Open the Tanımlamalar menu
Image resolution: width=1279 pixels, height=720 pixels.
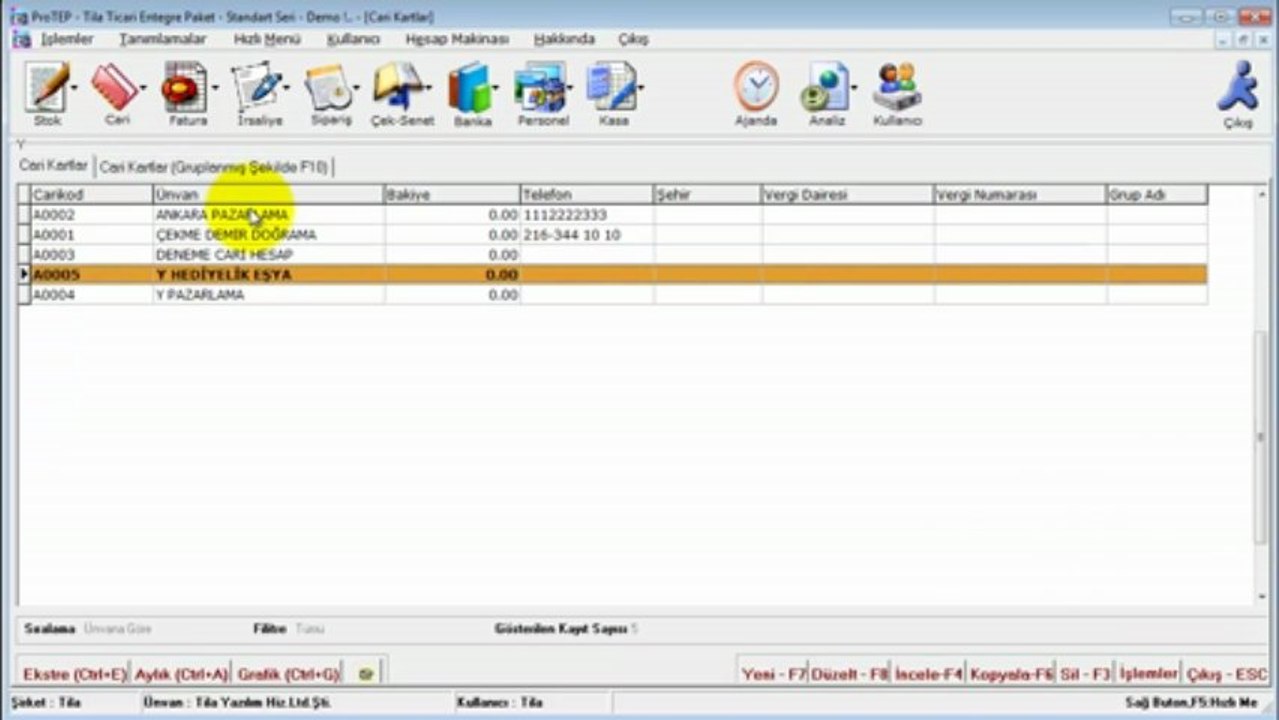pos(163,39)
